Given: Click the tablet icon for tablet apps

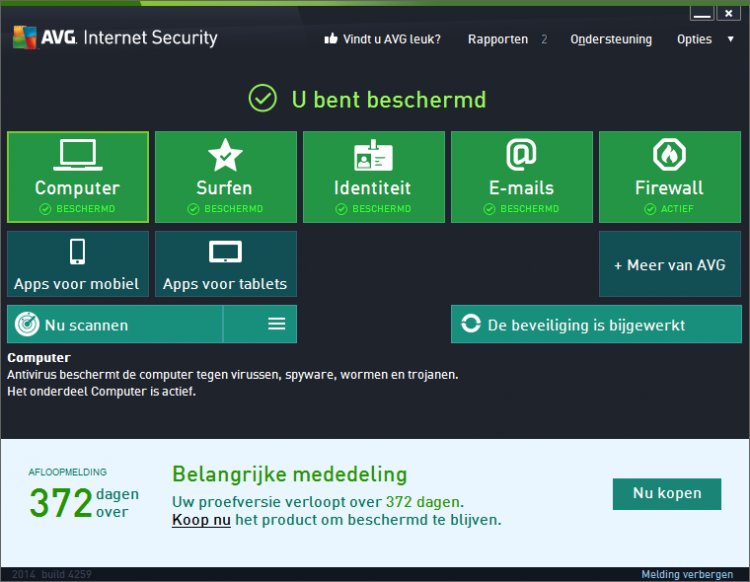Looking at the screenshot, I should click(x=225, y=252).
